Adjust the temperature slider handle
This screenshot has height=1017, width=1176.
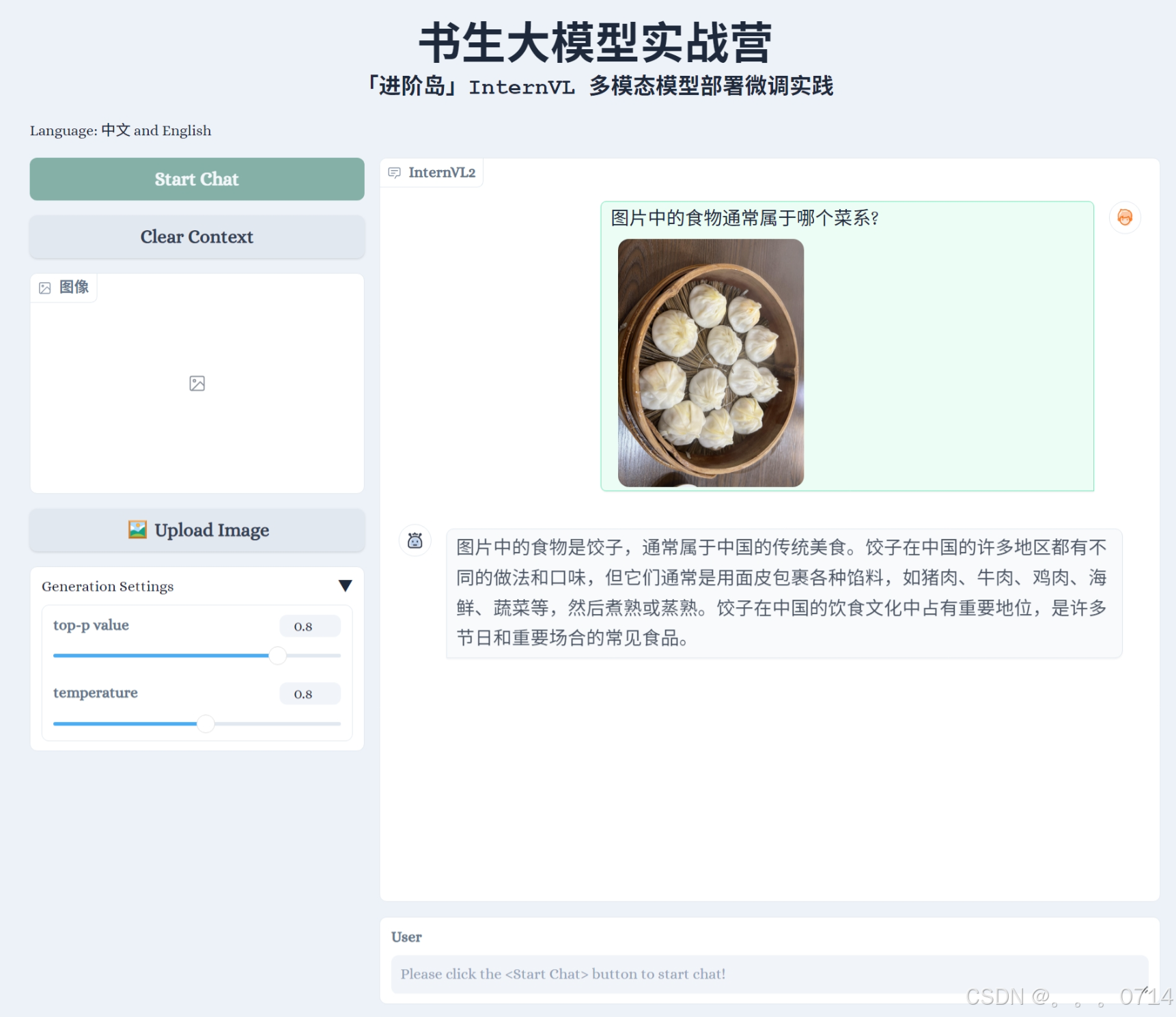click(206, 724)
